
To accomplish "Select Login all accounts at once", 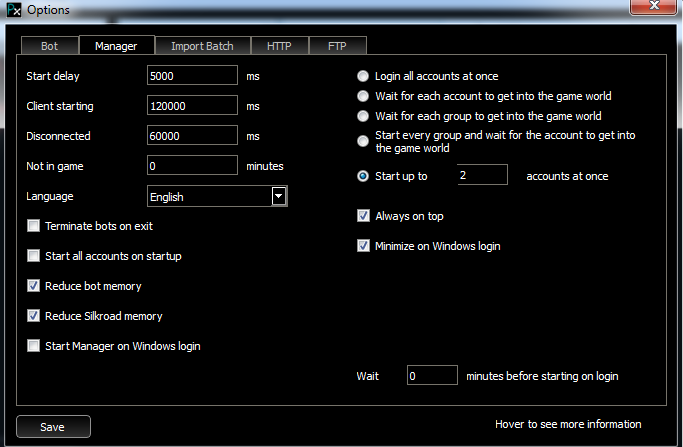I will (x=364, y=76).
